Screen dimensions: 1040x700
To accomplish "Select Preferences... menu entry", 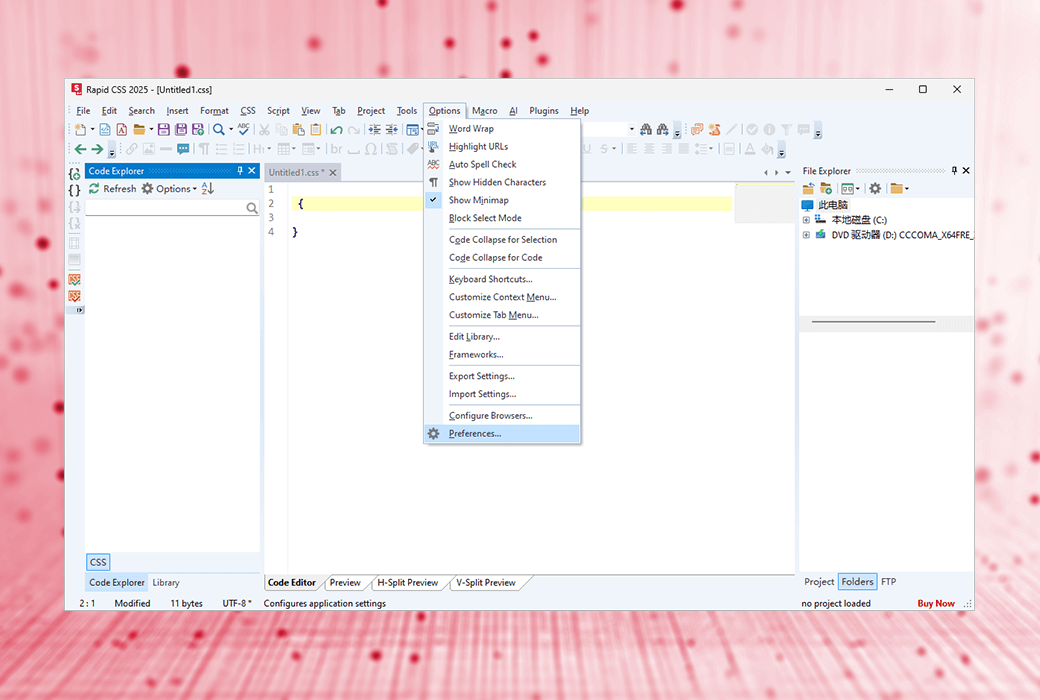I will coord(502,434).
